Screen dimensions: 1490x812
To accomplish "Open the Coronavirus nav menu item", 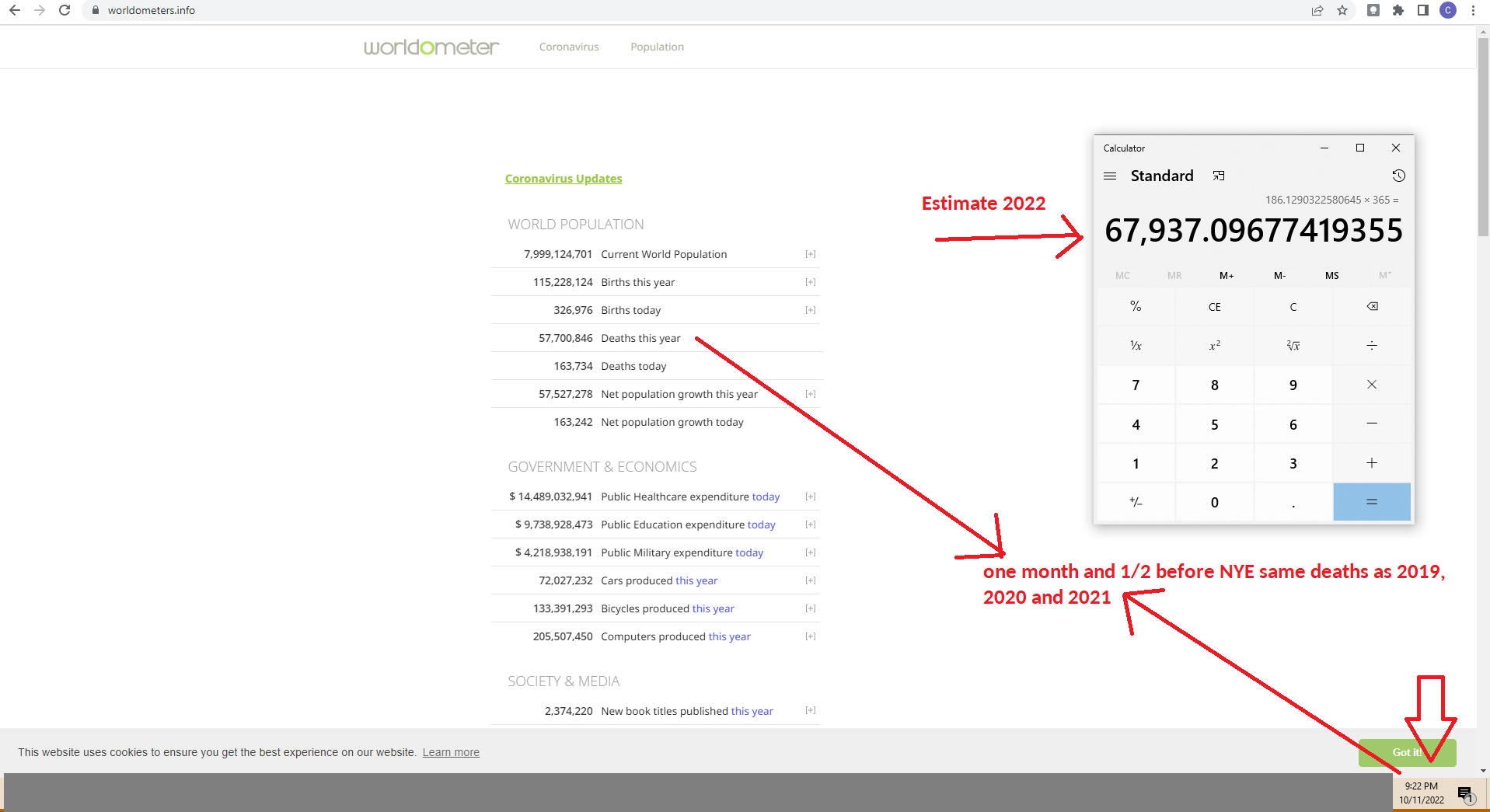I will [569, 47].
